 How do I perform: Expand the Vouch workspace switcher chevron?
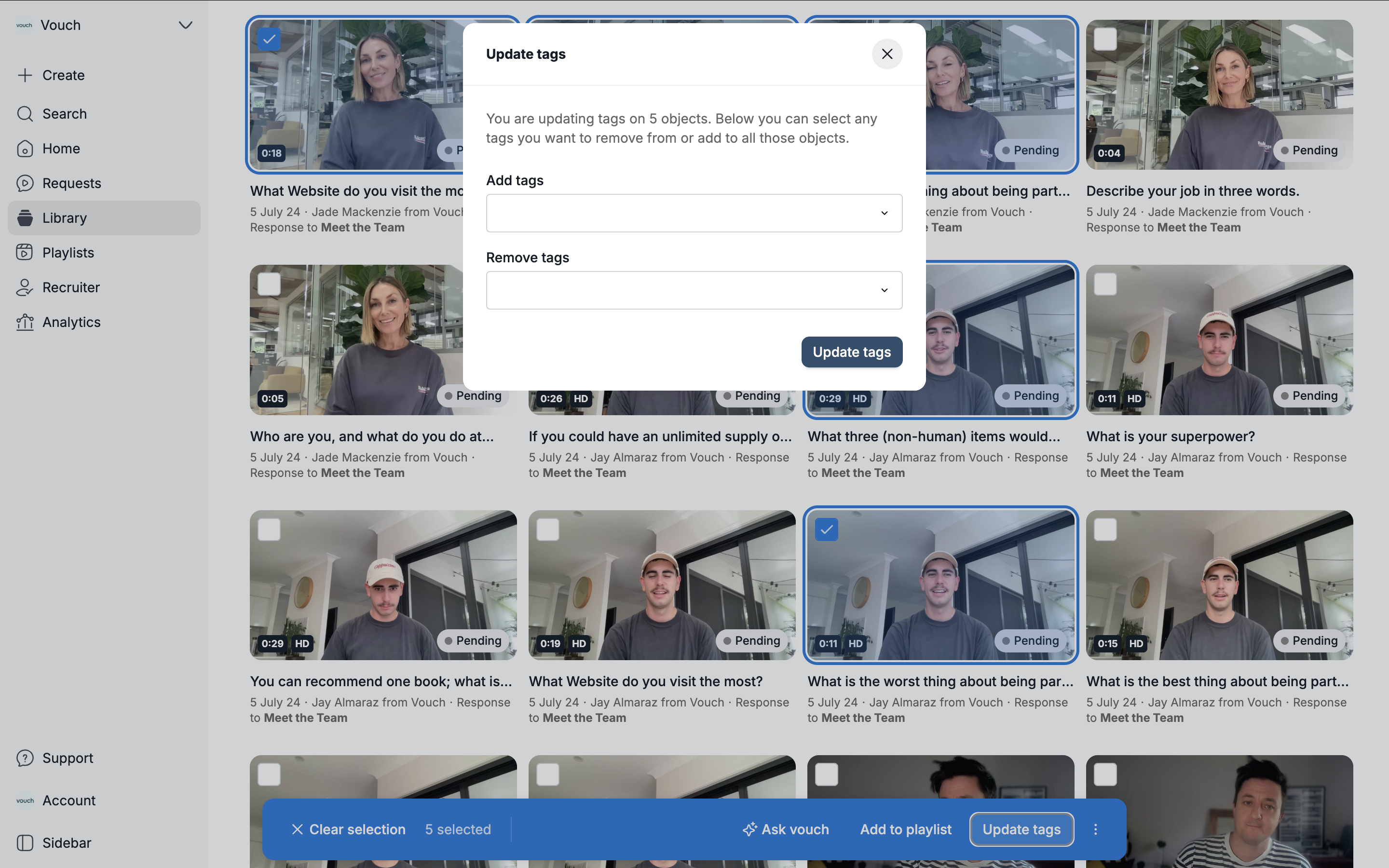coord(185,25)
